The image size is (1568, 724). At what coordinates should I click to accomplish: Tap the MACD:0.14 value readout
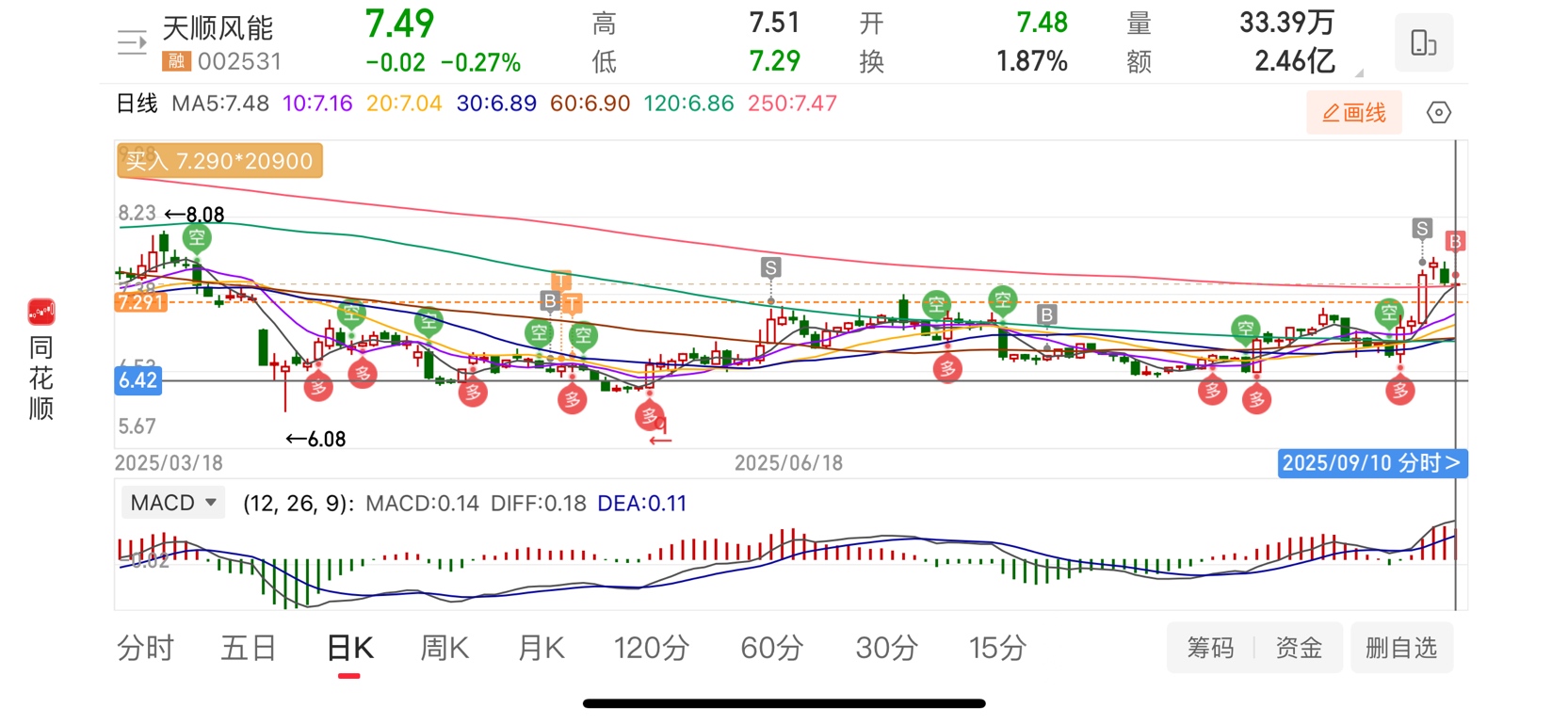[422, 504]
